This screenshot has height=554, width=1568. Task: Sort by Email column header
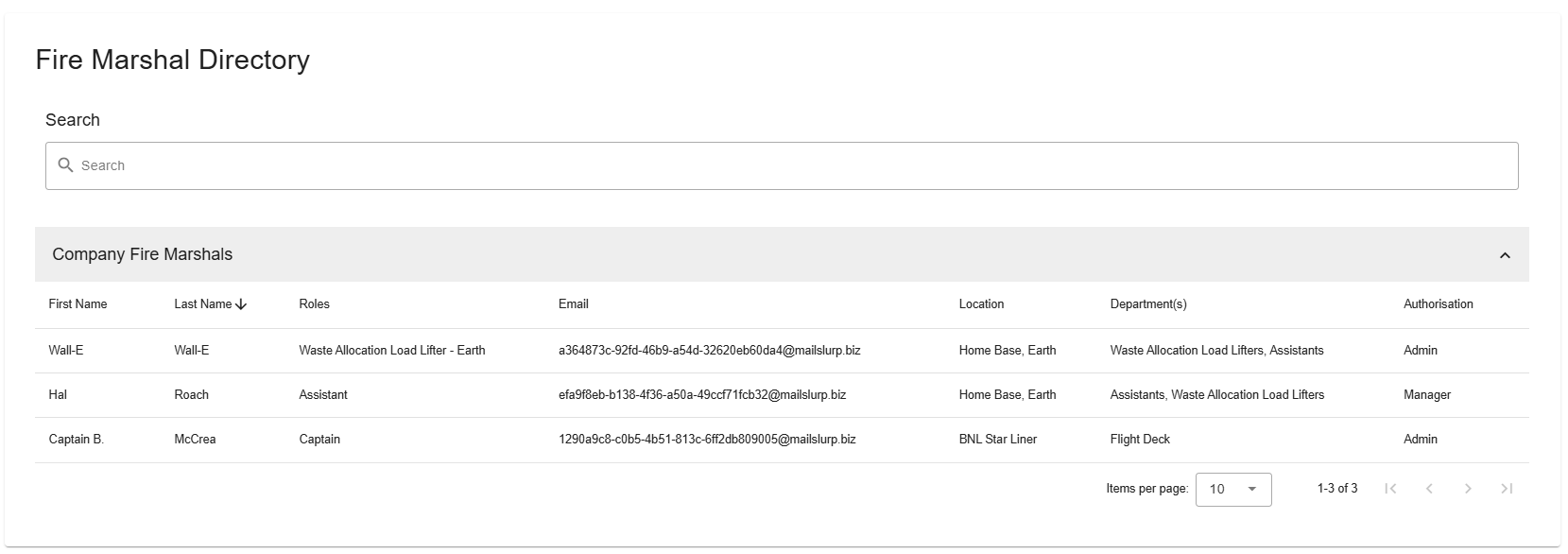pyautogui.click(x=573, y=304)
